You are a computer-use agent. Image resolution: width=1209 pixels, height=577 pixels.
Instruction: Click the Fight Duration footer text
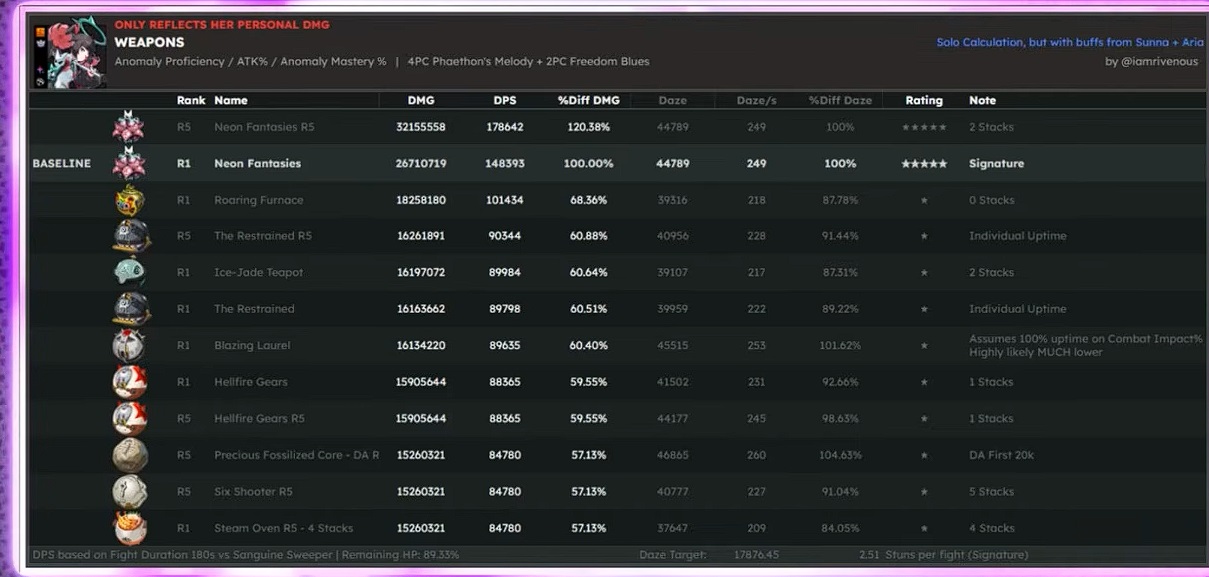click(246, 554)
